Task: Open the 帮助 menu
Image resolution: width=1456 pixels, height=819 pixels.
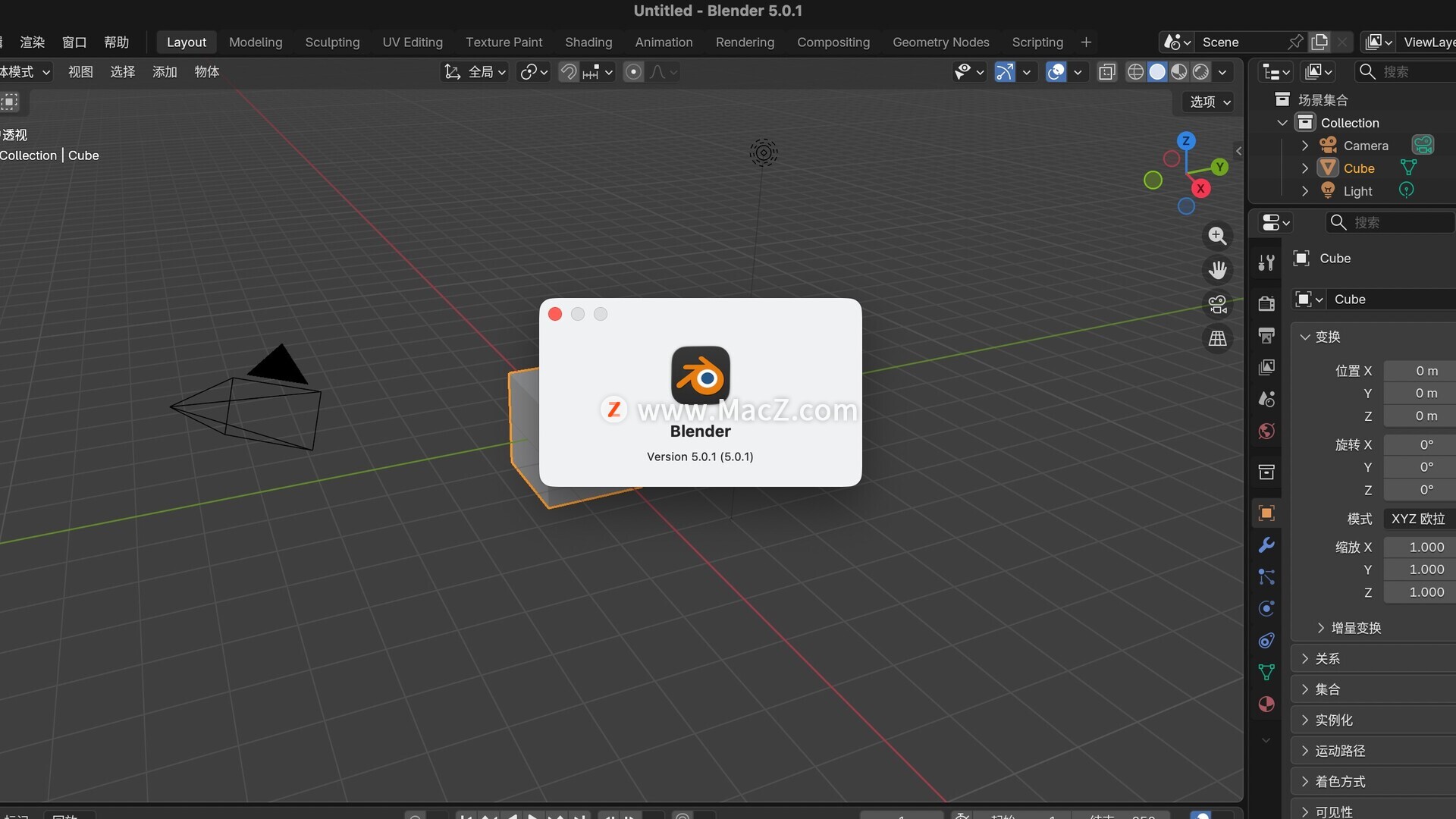Action: 116,42
